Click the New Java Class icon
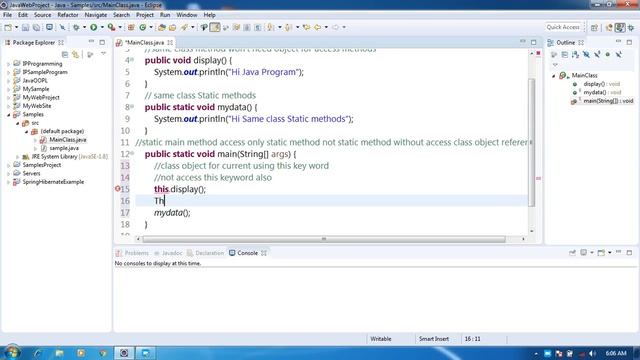 (x=142, y=27)
